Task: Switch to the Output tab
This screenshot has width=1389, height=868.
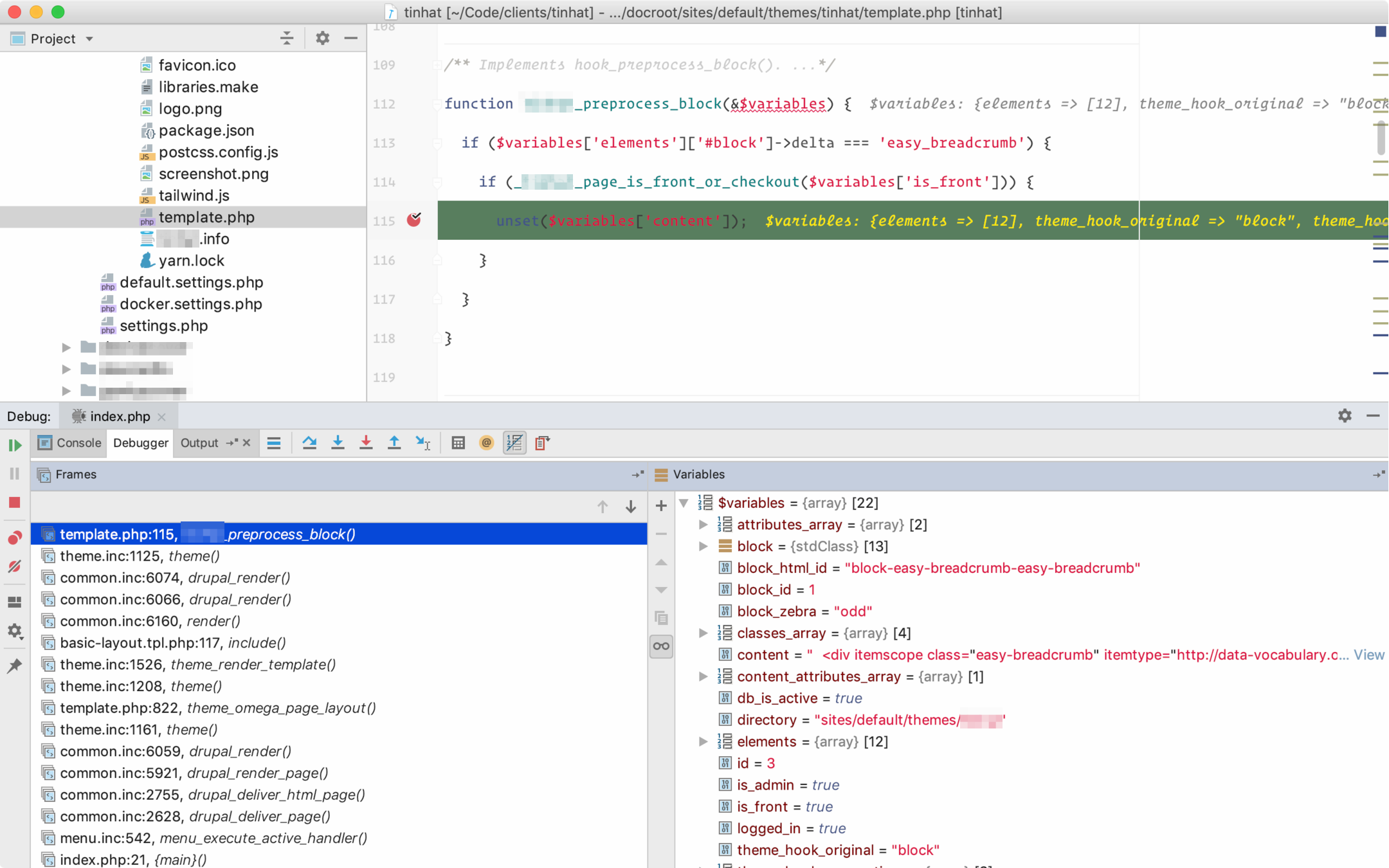Action: coord(199,442)
